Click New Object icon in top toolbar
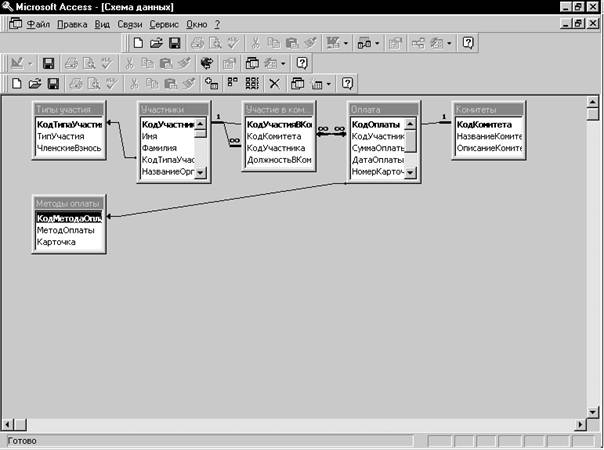 [437, 43]
